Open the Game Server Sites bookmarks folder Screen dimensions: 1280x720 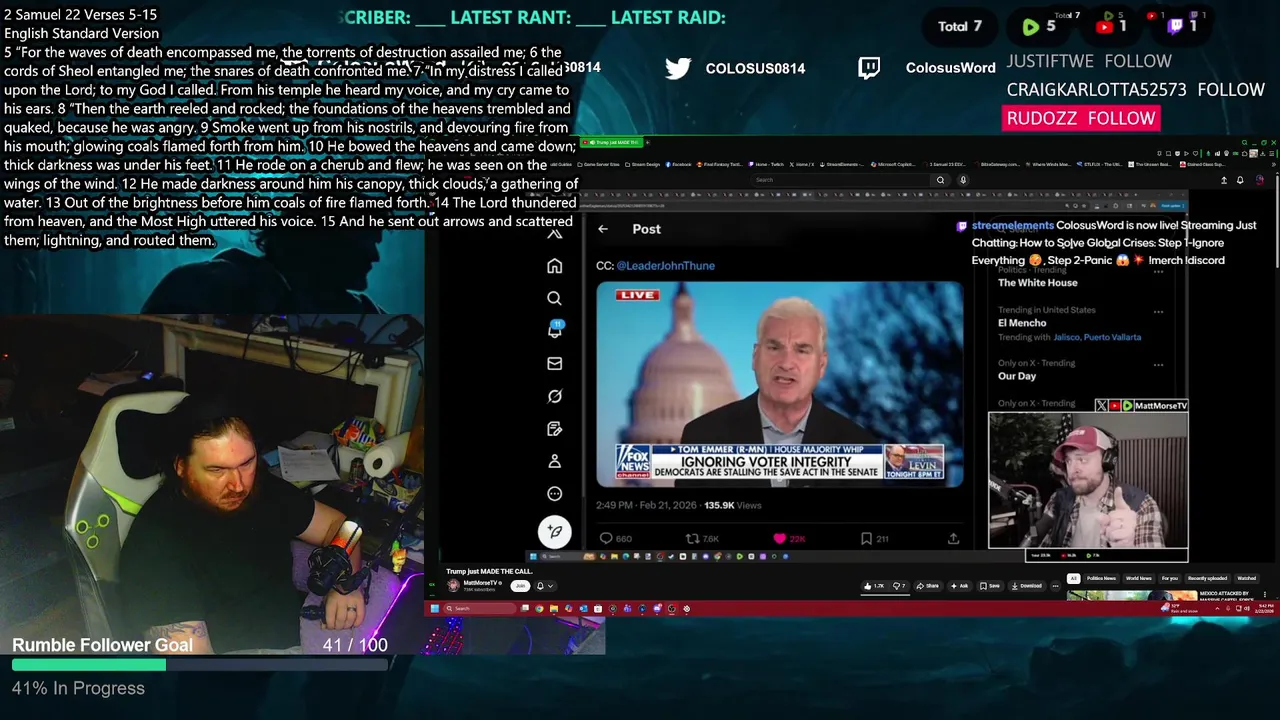[598, 165]
